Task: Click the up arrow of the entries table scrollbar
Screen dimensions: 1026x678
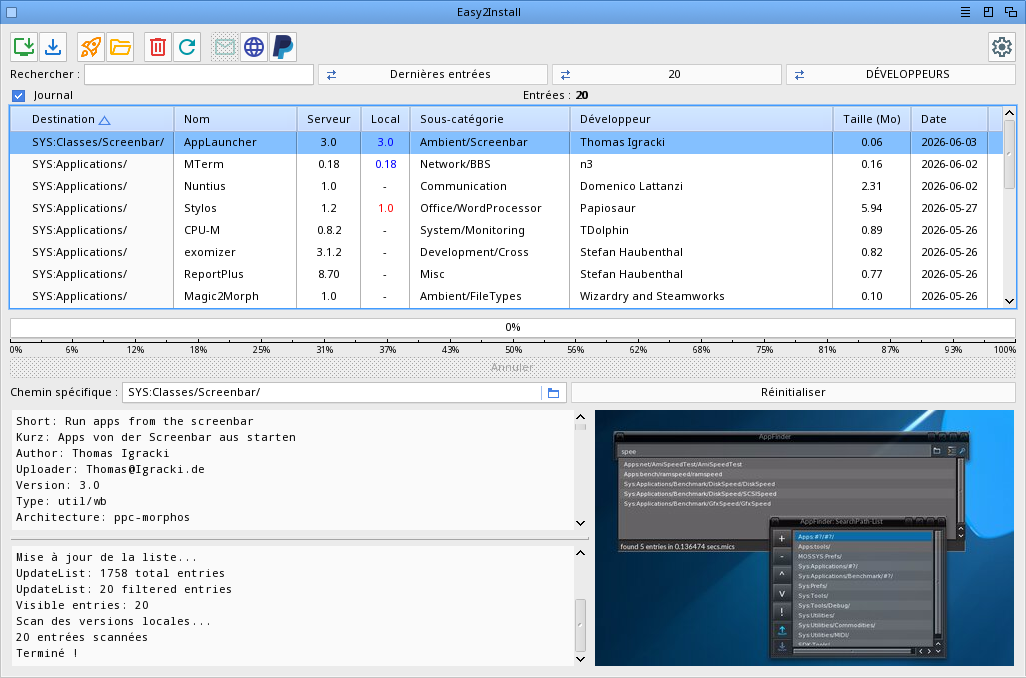Action: click(1009, 113)
